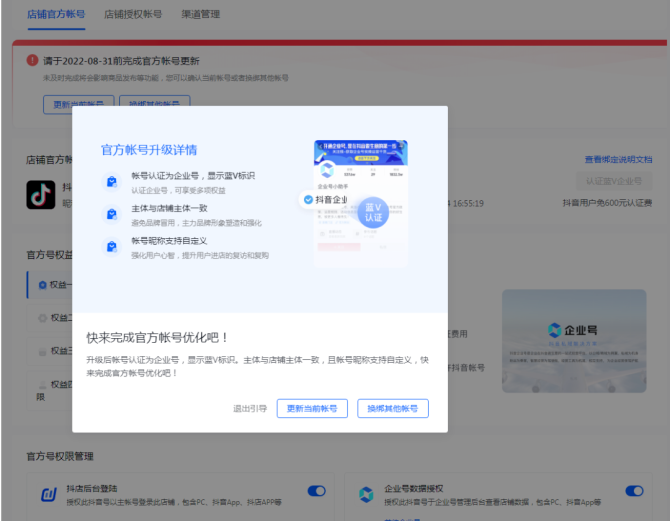Click the 认证蓝V企业号 button
This screenshot has height=521, width=670.
[614, 181]
